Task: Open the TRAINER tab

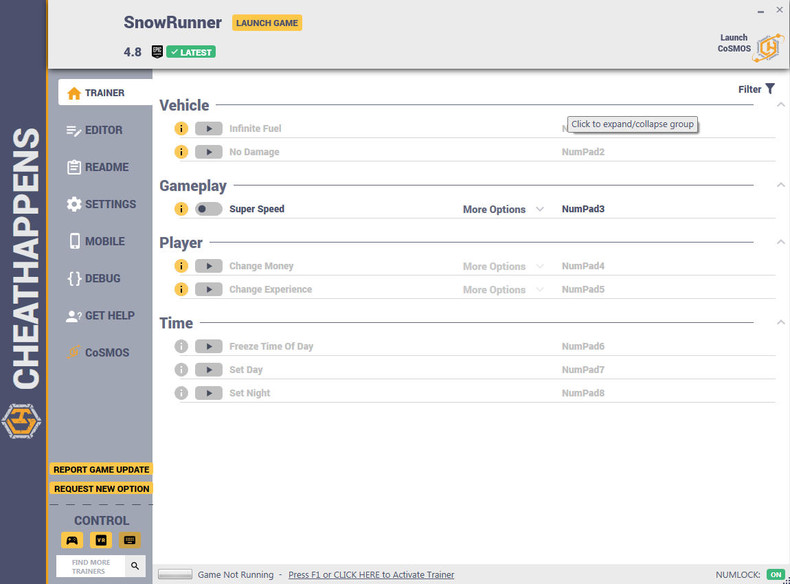Action: (105, 93)
